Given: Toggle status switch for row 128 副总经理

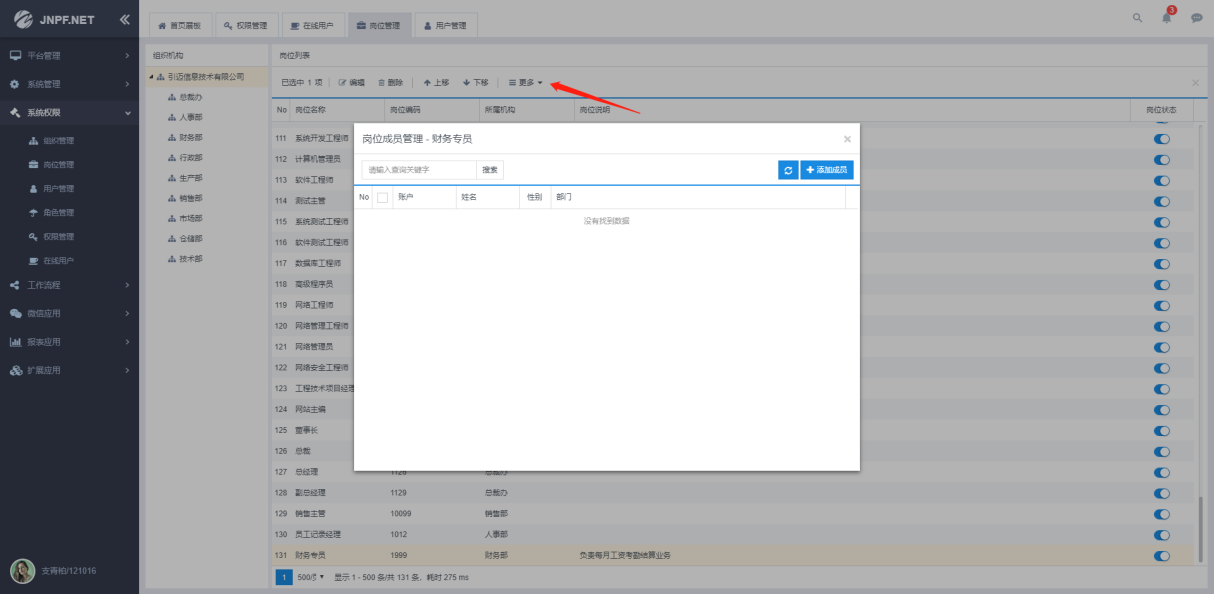Looking at the screenshot, I should click(x=1162, y=493).
